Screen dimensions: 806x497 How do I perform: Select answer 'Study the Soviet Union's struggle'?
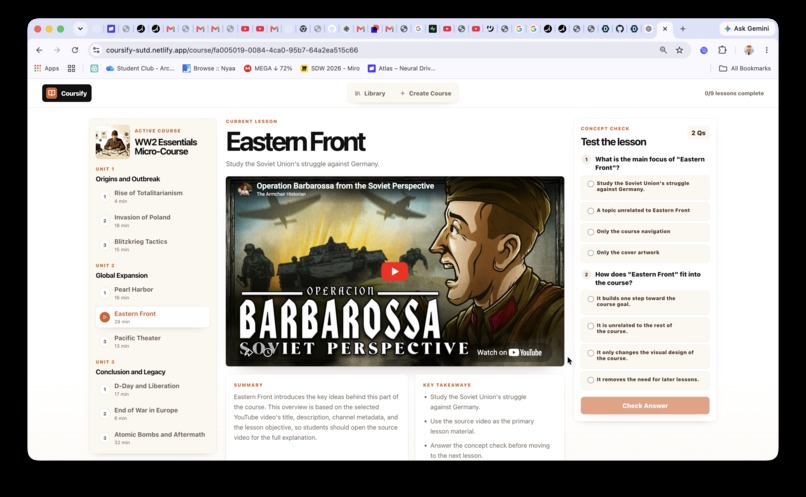click(645, 187)
